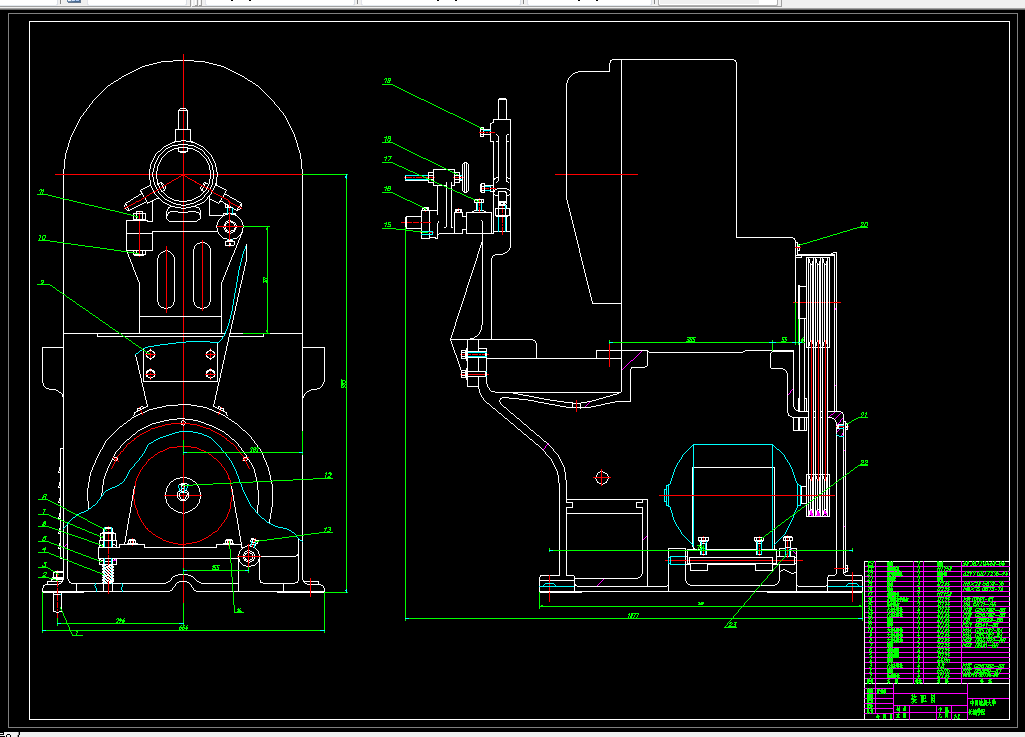Click part balloon number 13

328,530
